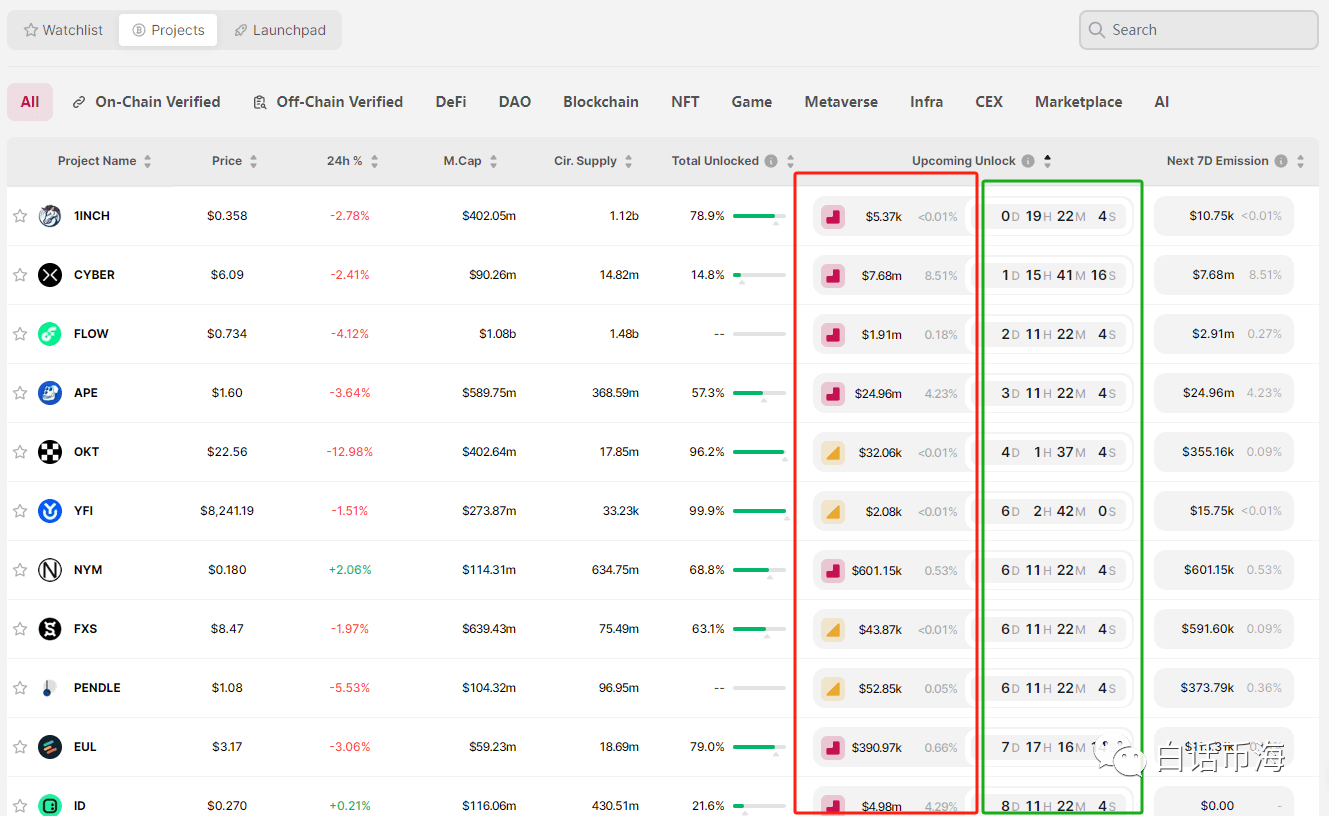Image resolution: width=1329 pixels, height=816 pixels.
Task: Toggle the watchlist star for NYM
Action: coord(20,570)
